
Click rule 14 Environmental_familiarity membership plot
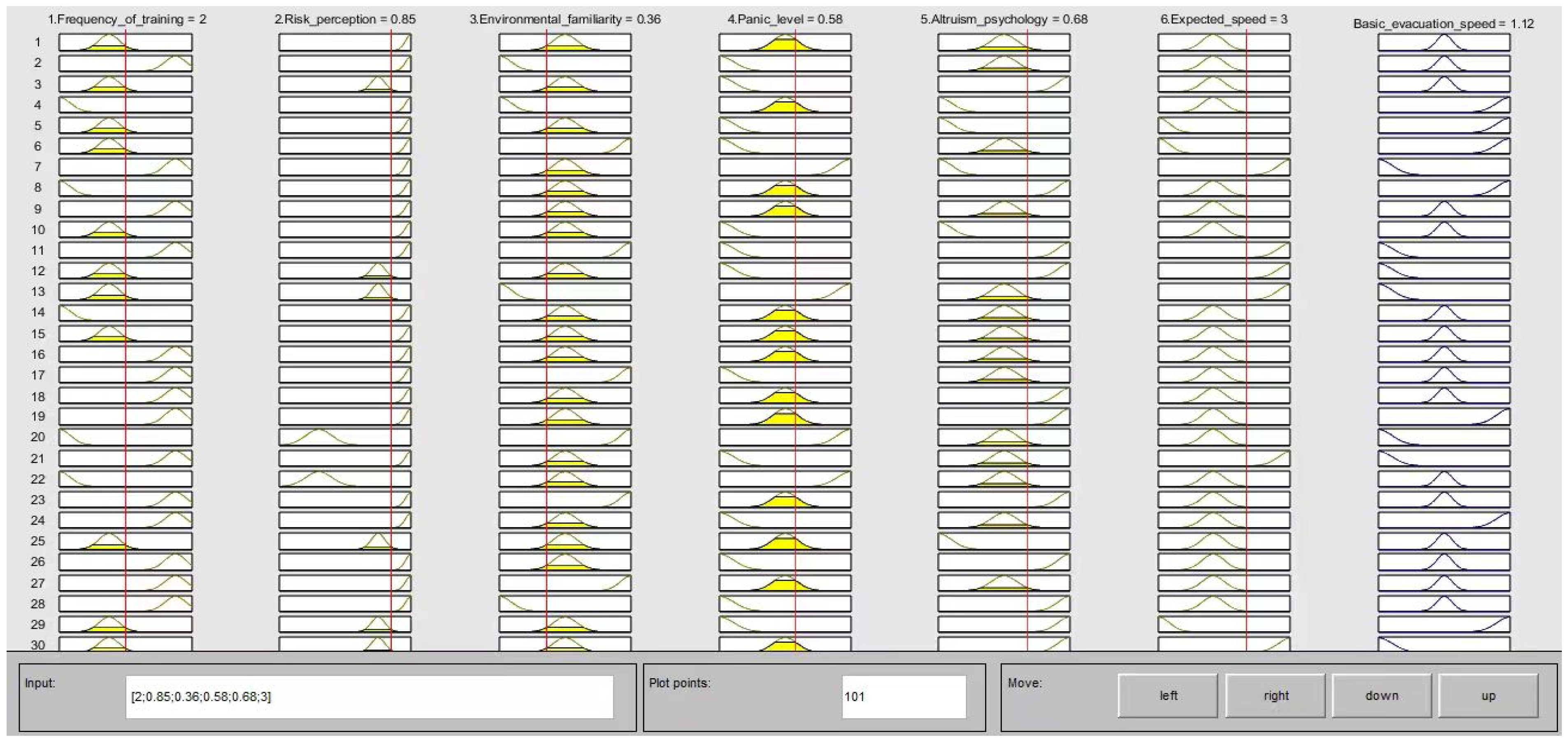[565, 312]
